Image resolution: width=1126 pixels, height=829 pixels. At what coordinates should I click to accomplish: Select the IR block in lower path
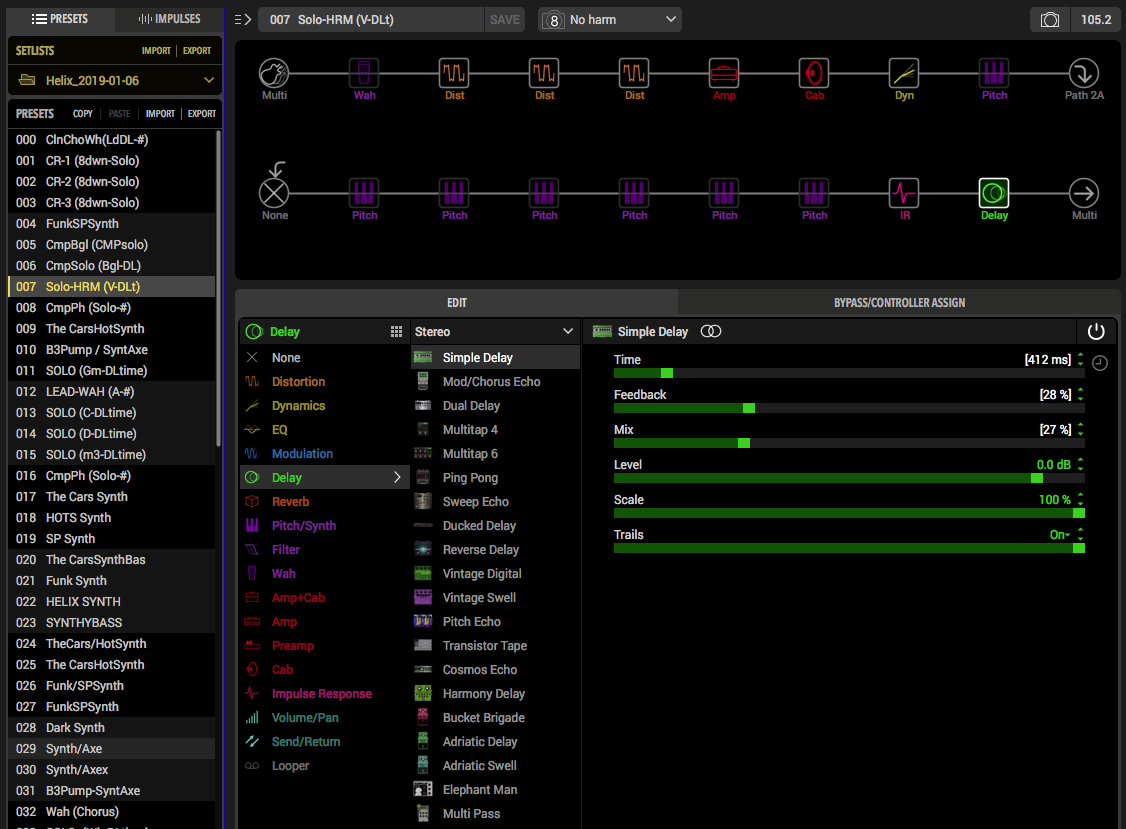[x=904, y=193]
